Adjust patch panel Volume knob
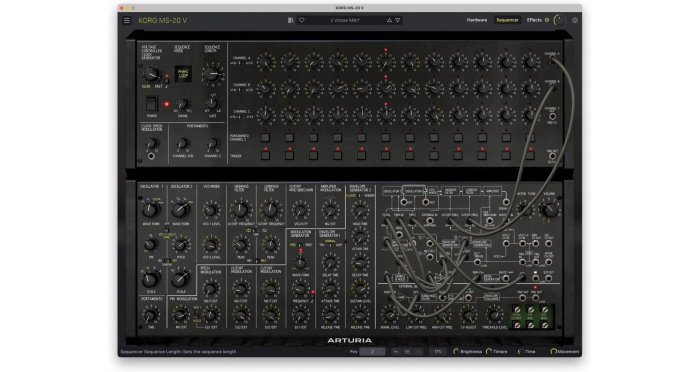 [549, 209]
